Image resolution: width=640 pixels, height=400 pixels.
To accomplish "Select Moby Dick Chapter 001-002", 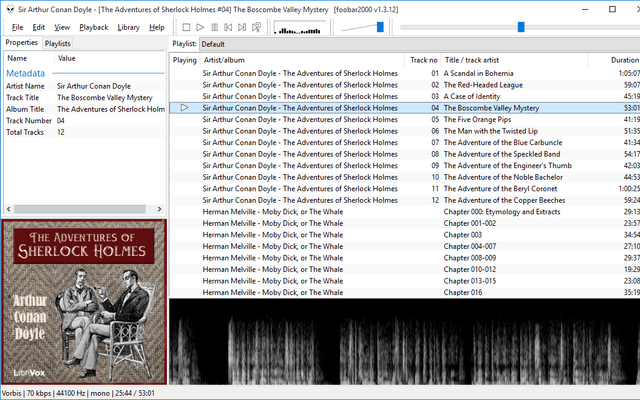I will [405, 223].
